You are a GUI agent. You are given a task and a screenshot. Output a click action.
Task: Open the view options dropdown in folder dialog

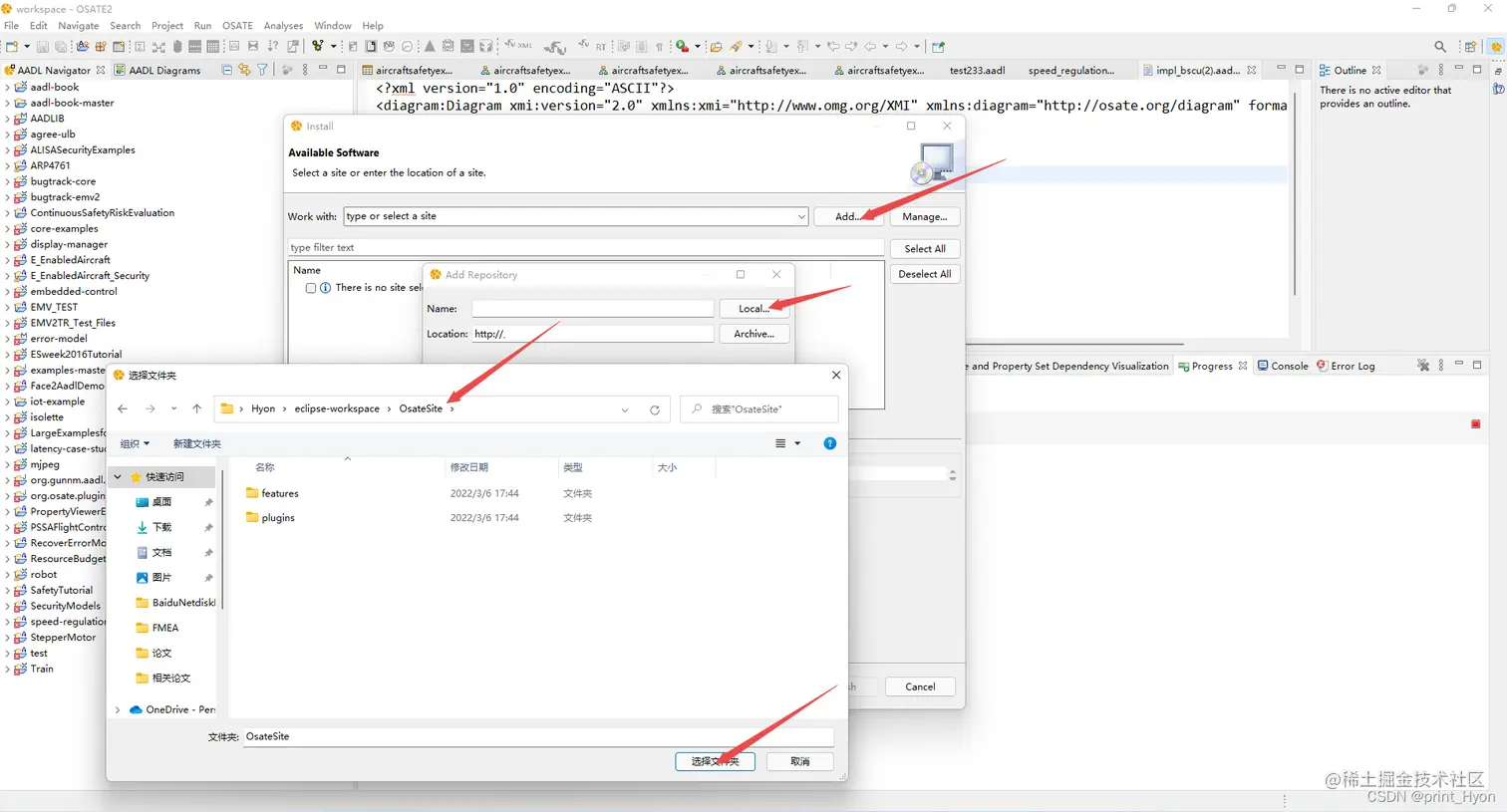pyautogui.click(x=797, y=443)
